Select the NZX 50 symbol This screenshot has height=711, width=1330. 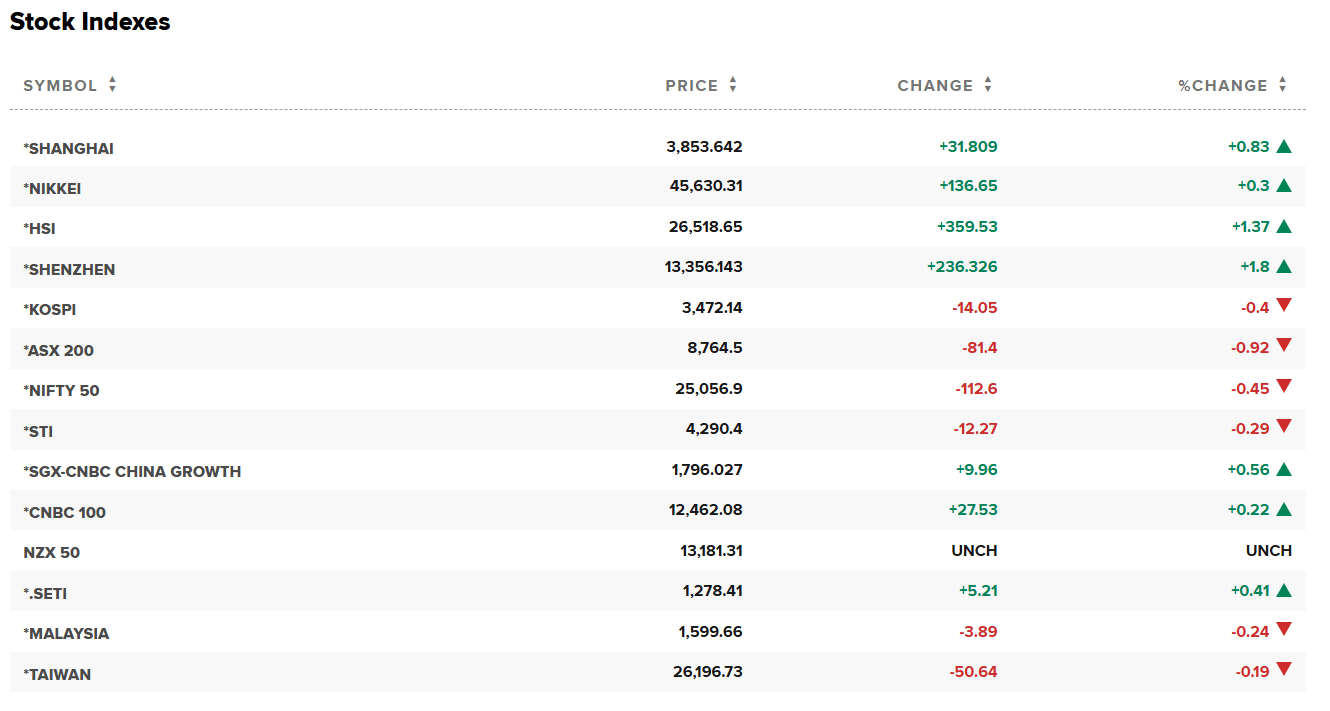pos(51,552)
